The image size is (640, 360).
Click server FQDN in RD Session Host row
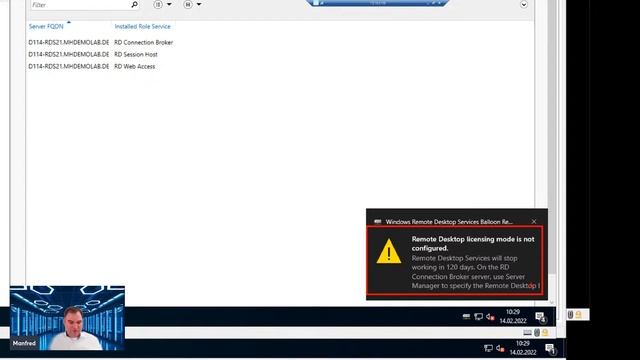(69, 54)
